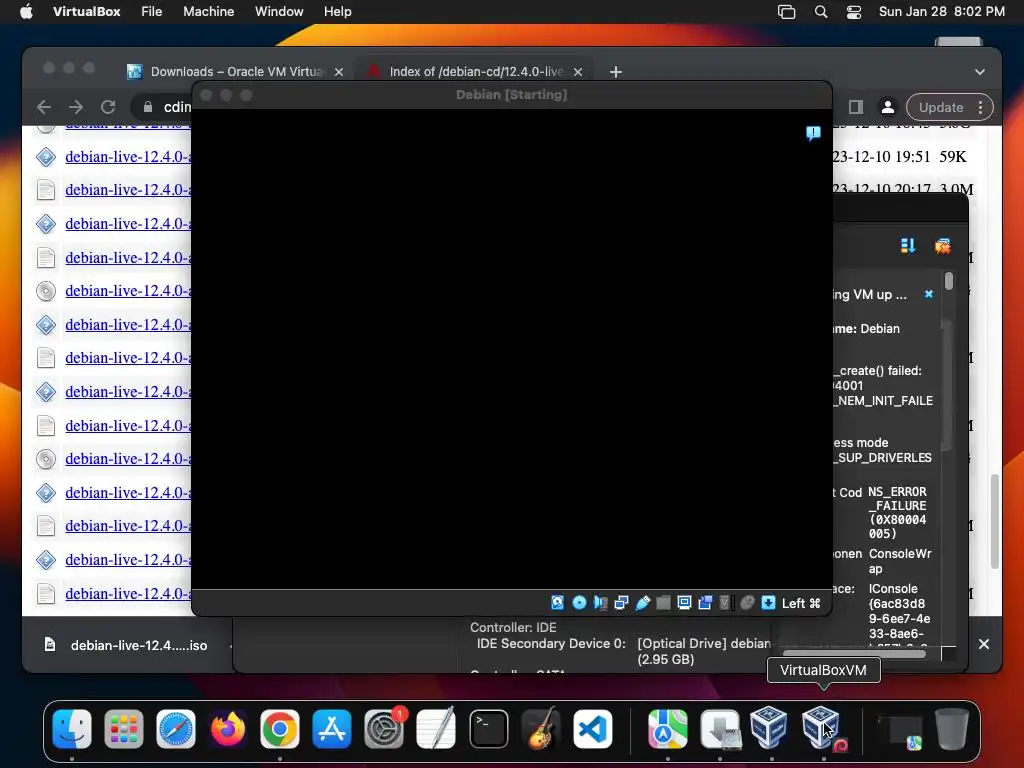Click the Chrome page vertical scrollbar
The image size is (1024, 768).
(x=995, y=521)
